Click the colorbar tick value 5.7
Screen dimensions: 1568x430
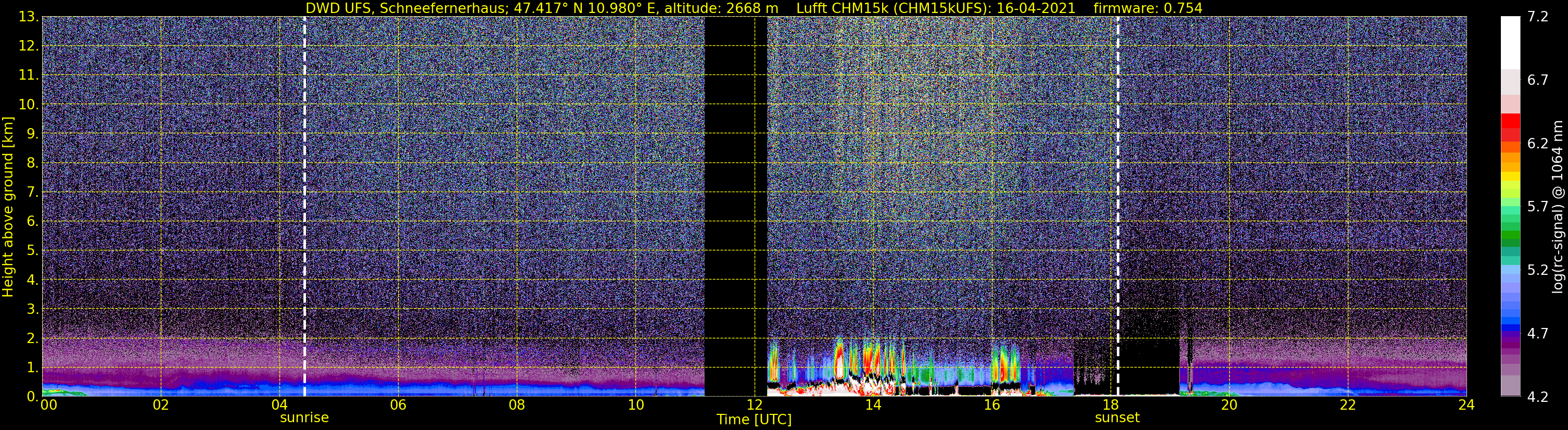[1538, 207]
